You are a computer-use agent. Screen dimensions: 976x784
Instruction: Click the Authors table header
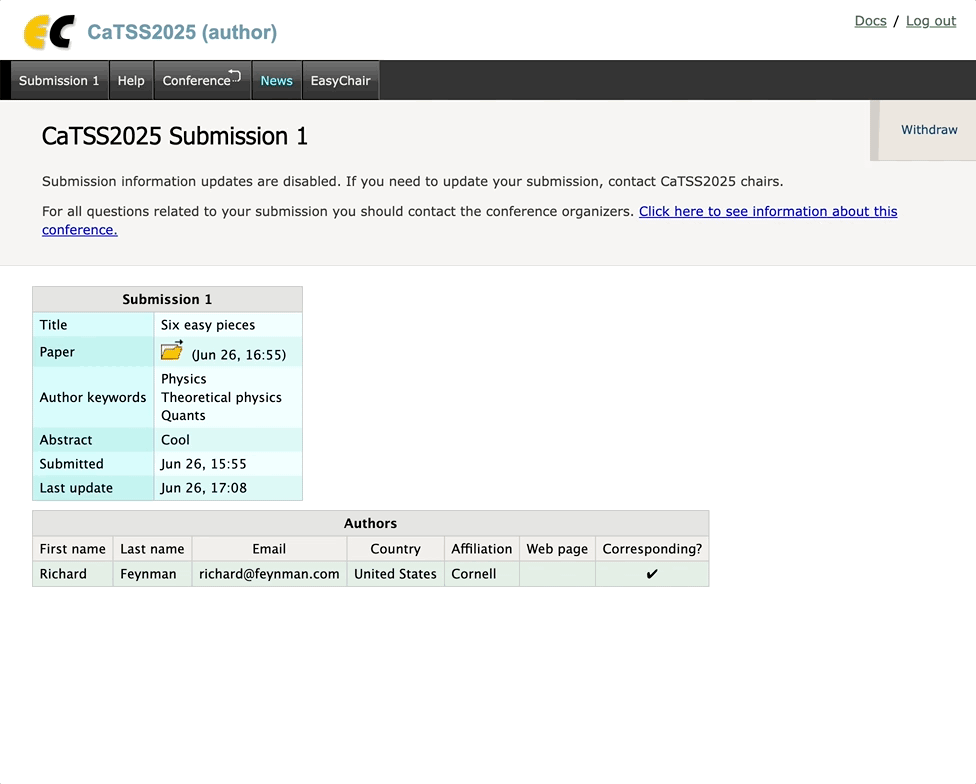(370, 523)
